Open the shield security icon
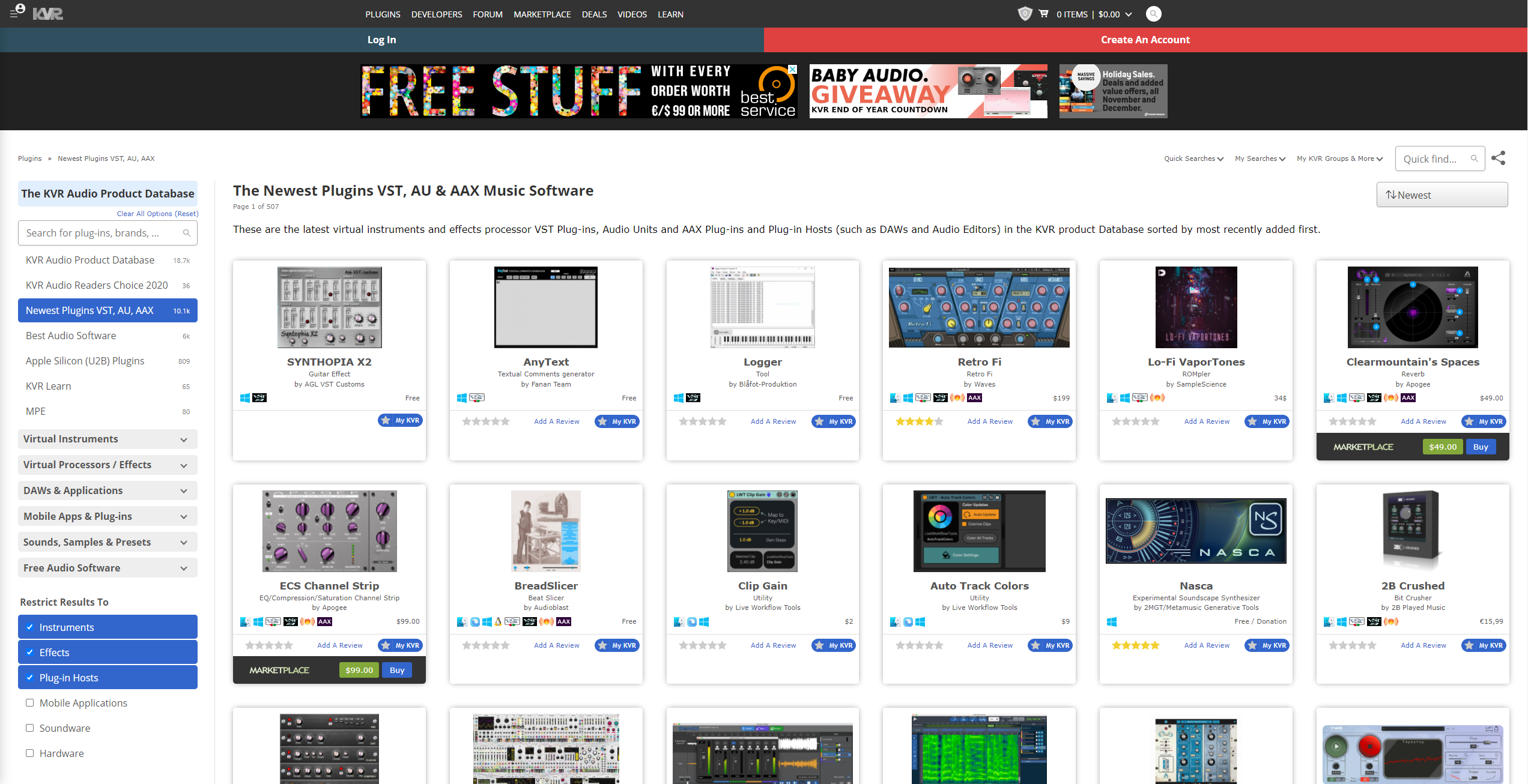This screenshot has width=1528, height=784. (1025, 13)
